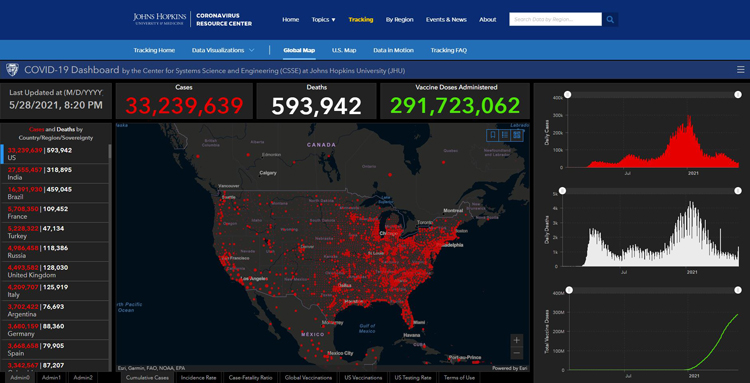Open the By Region menu item

[x=399, y=20]
